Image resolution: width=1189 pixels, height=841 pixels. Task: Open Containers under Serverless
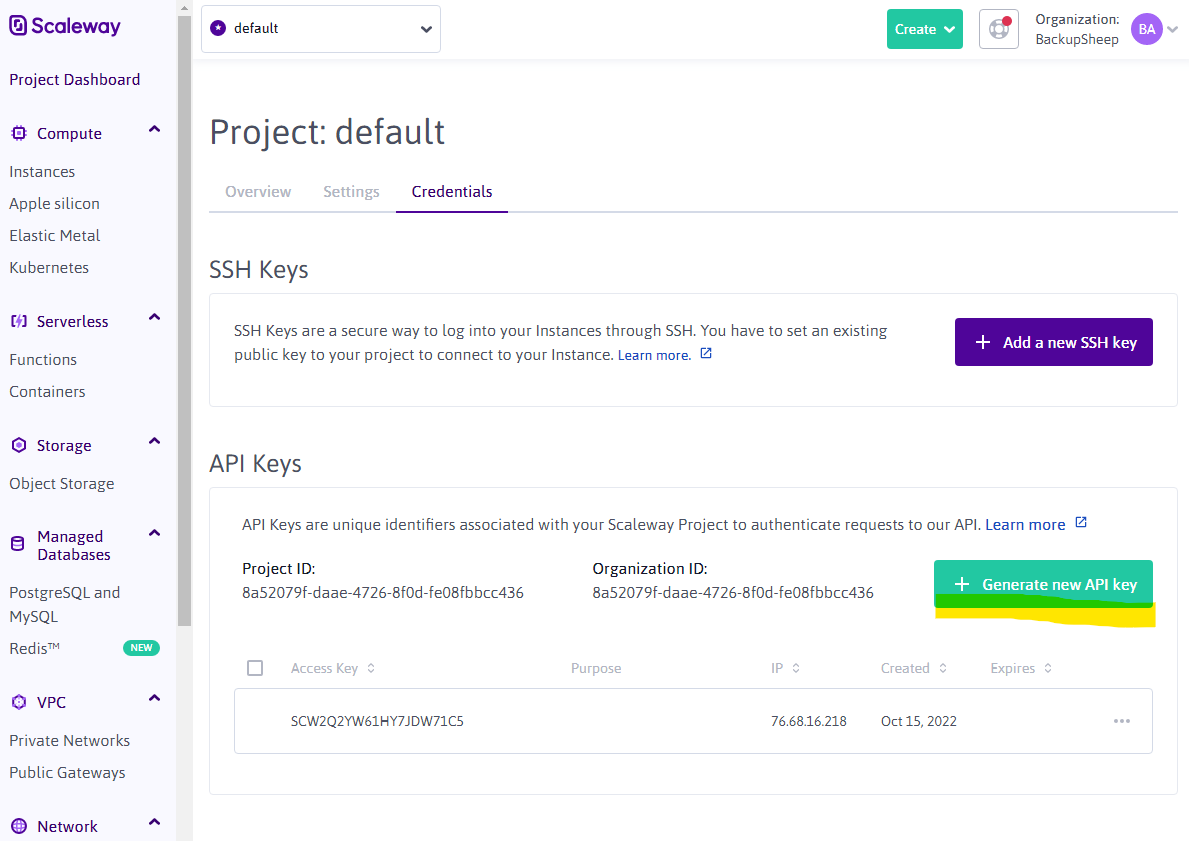47,392
